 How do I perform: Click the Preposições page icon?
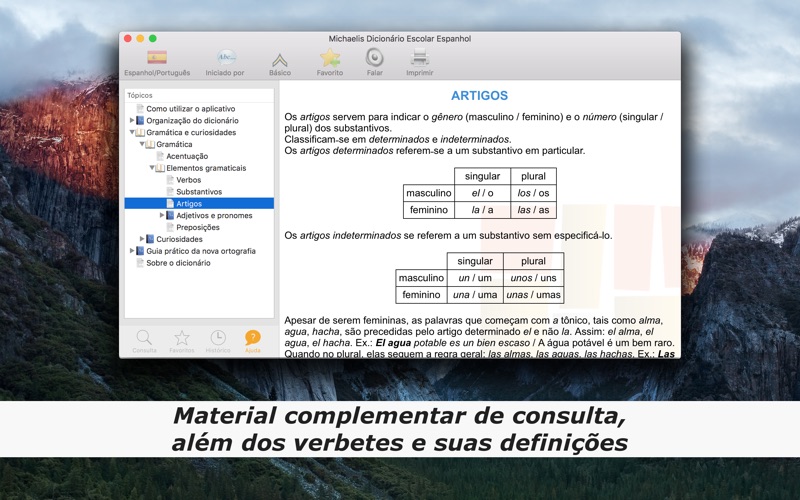click(170, 227)
